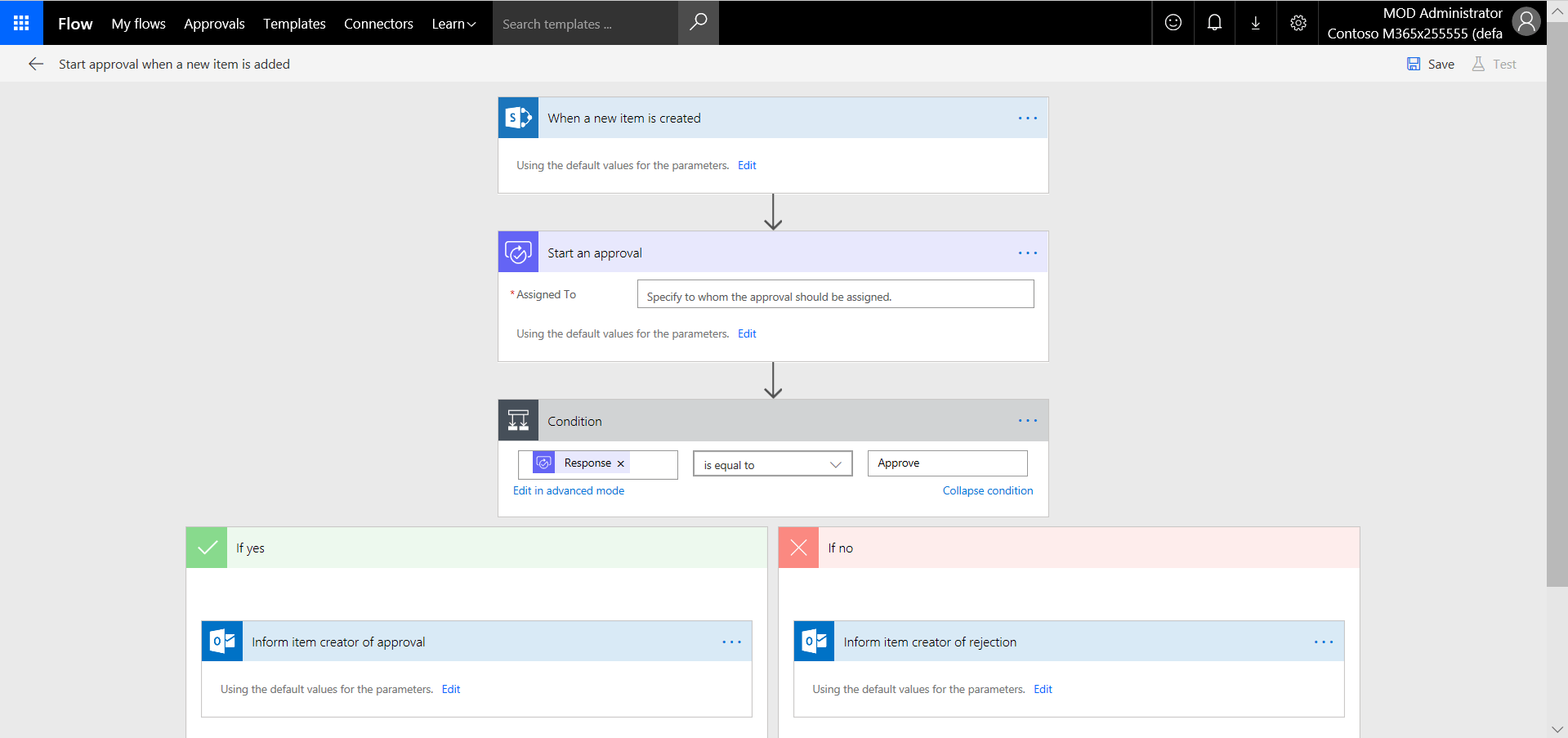Open the Templates page

(294, 24)
